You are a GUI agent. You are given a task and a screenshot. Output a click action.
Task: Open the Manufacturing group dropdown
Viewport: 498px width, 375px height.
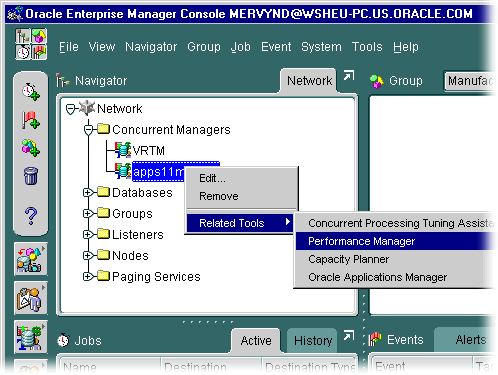(470, 81)
